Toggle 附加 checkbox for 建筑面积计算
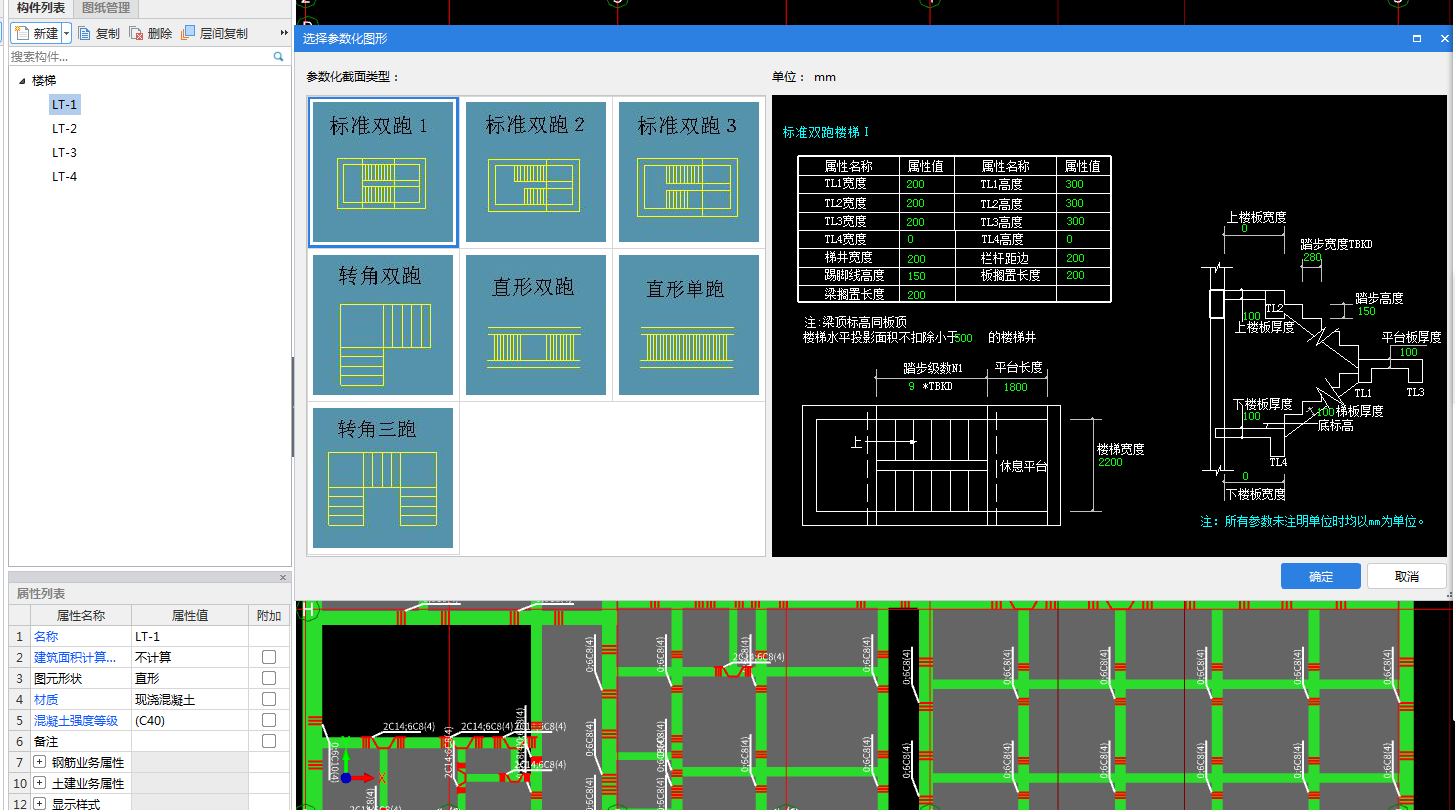The width and height of the screenshot is (1455, 810). point(268,657)
